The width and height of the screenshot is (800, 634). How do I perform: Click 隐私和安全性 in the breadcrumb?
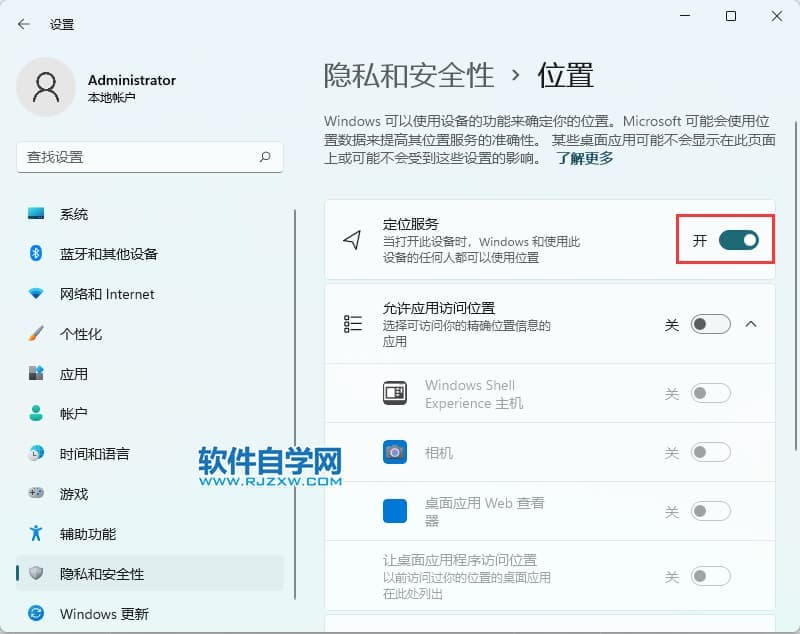coord(409,75)
